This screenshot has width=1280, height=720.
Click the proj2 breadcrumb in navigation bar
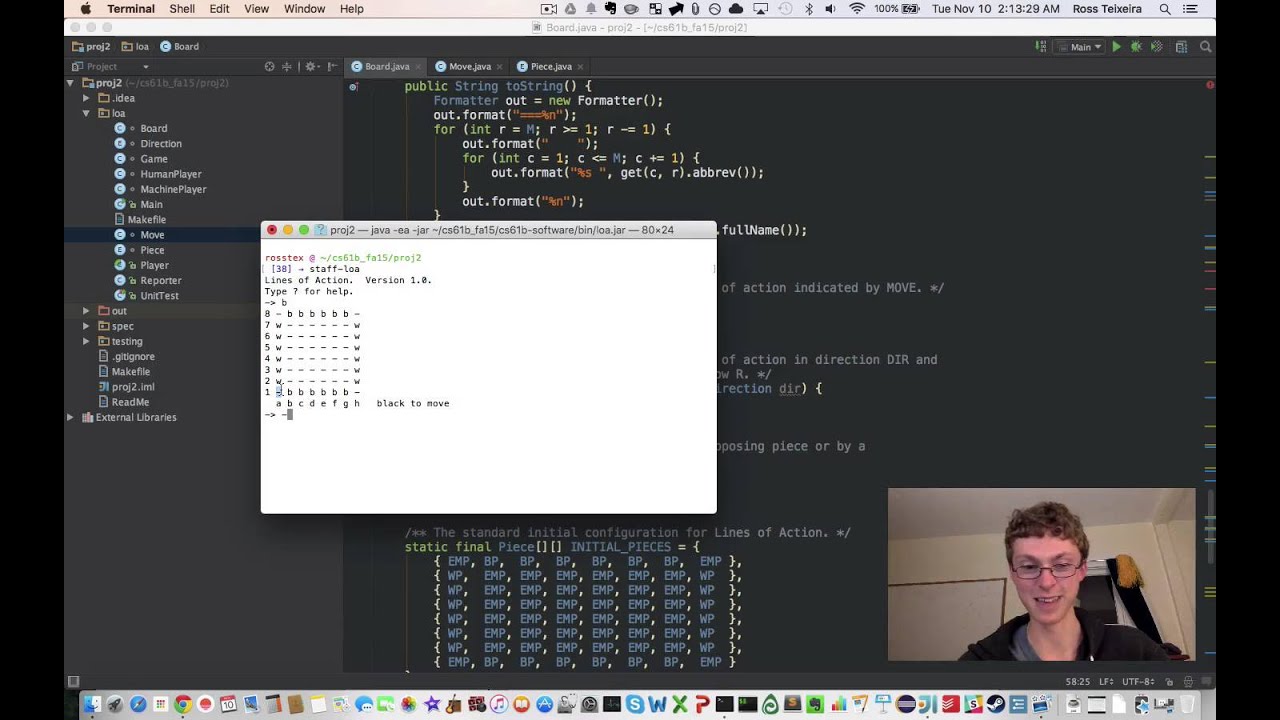pyautogui.click(x=91, y=47)
